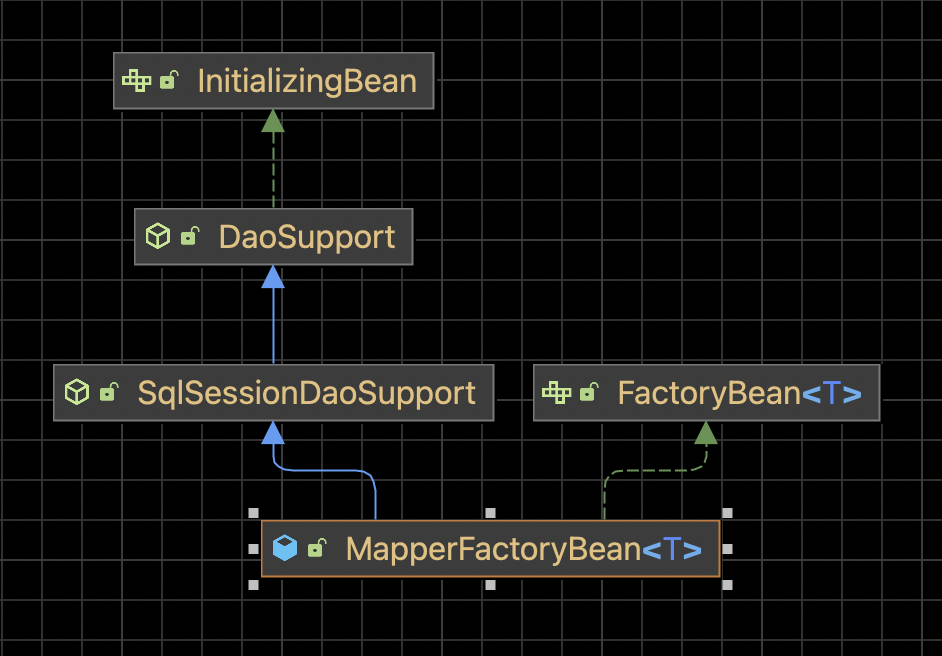This screenshot has height=656, width=942.
Task: Click the lock icon on MapperFactoryBean
Action: point(317,548)
